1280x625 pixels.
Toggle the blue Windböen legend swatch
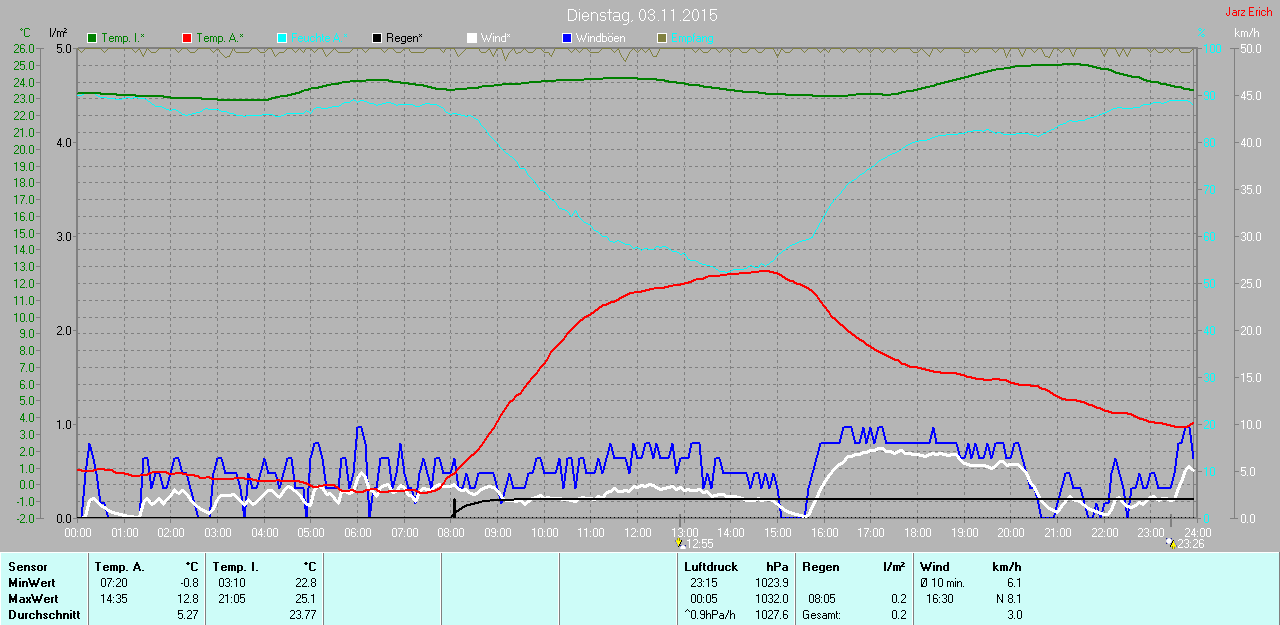567,38
